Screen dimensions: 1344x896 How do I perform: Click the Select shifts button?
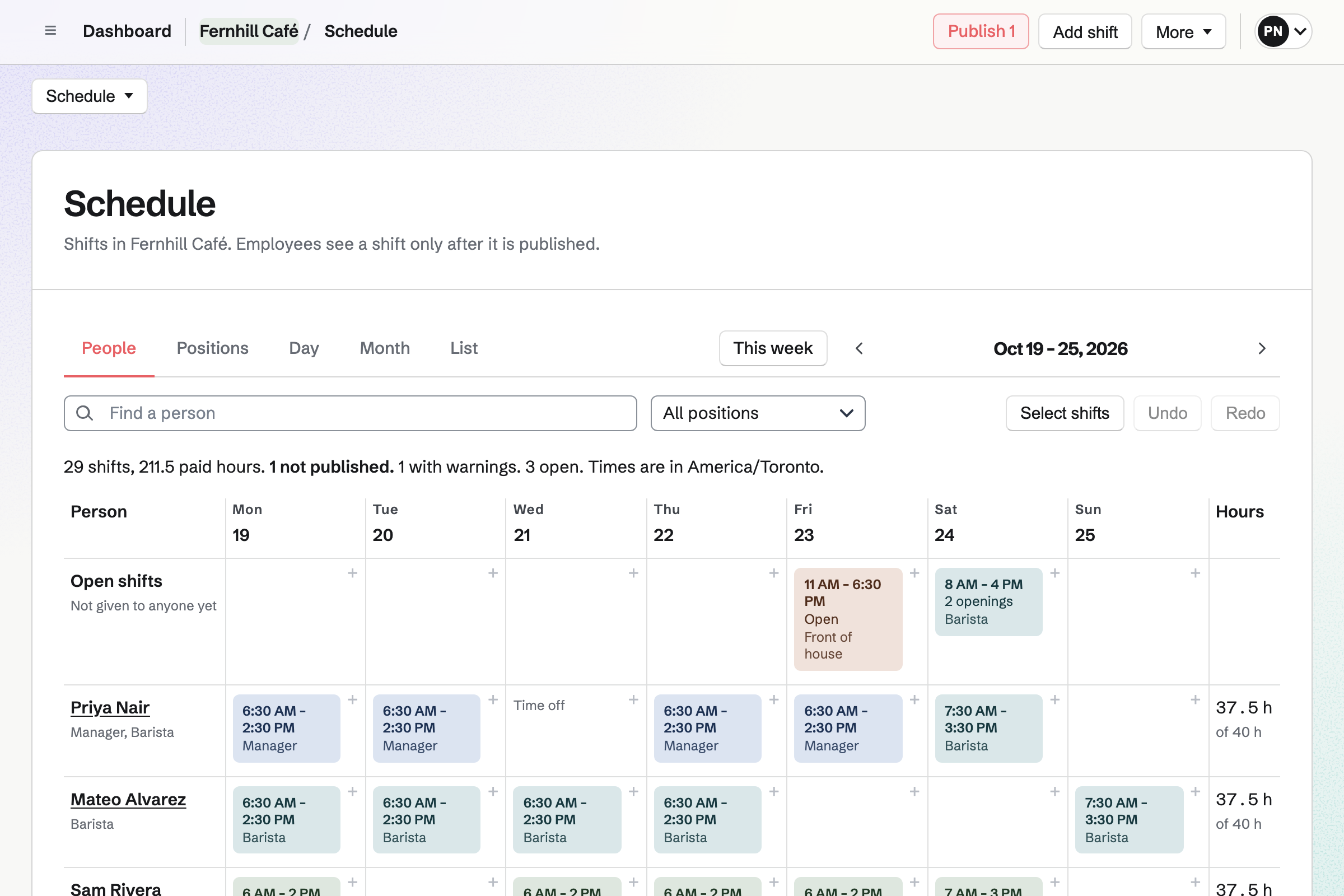coord(1065,413)
